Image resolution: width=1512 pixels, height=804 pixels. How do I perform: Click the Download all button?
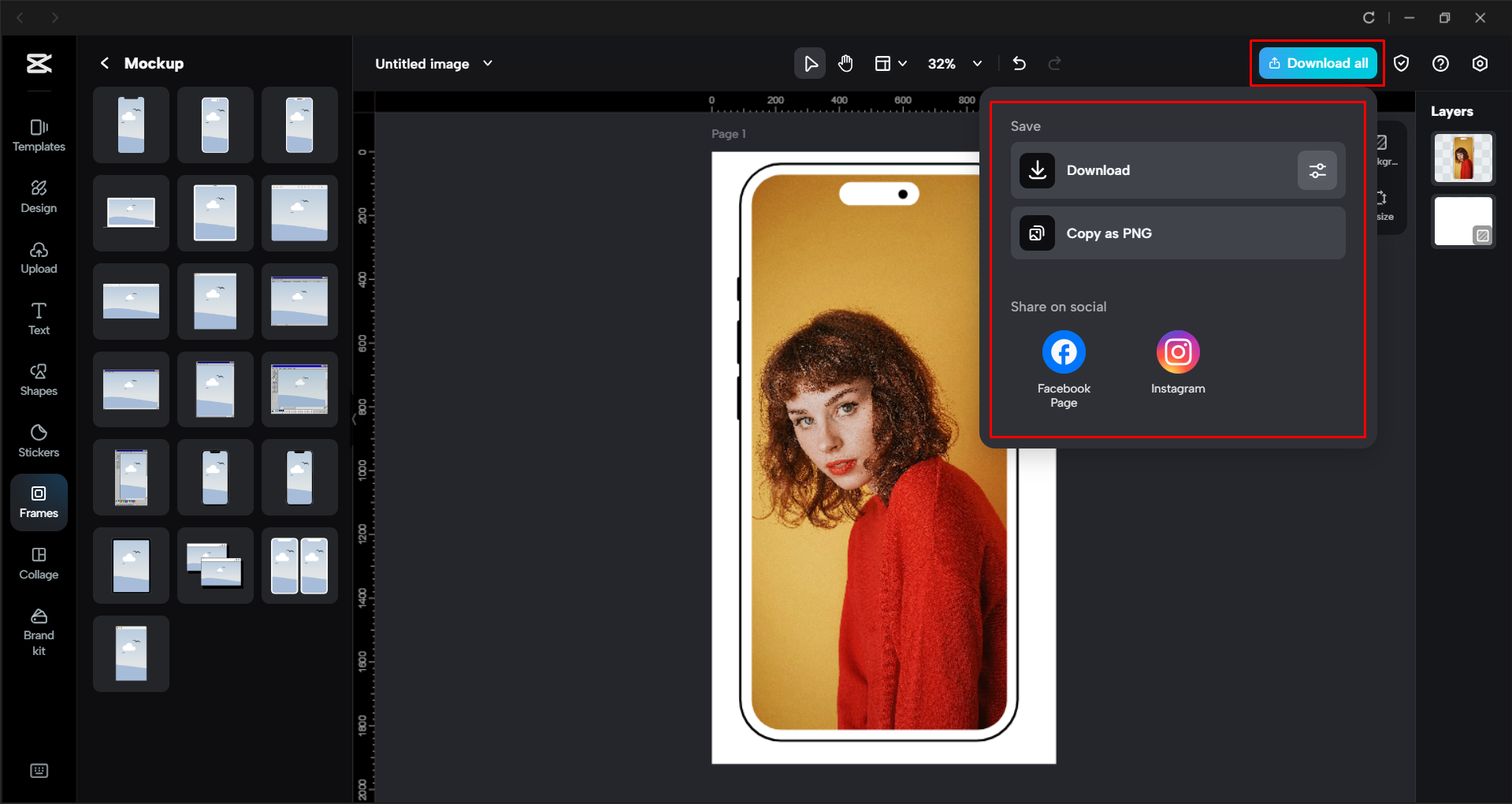tap(1317, 63)
